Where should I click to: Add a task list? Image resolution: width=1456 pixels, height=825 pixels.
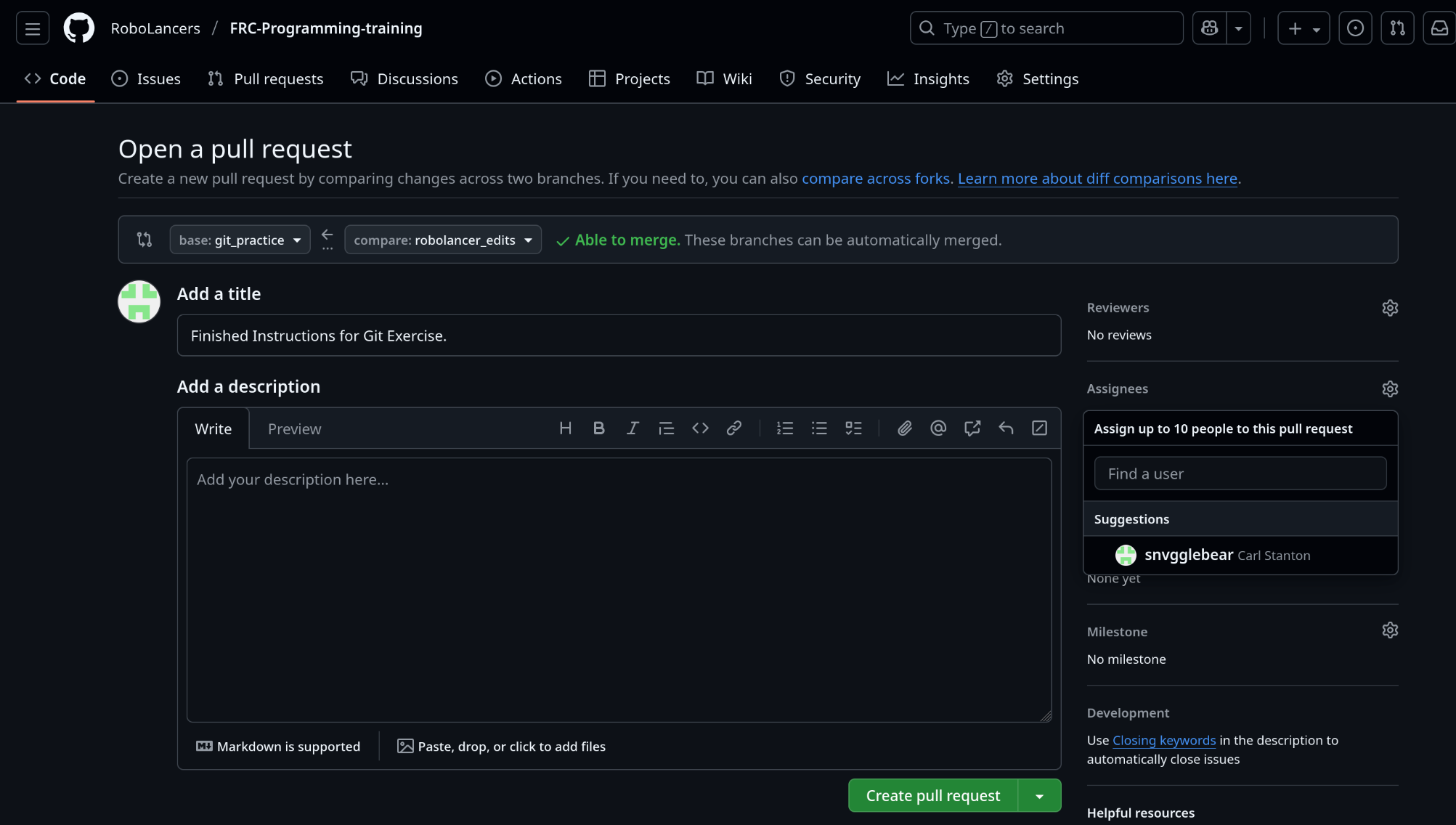click(x=853, y=428)
